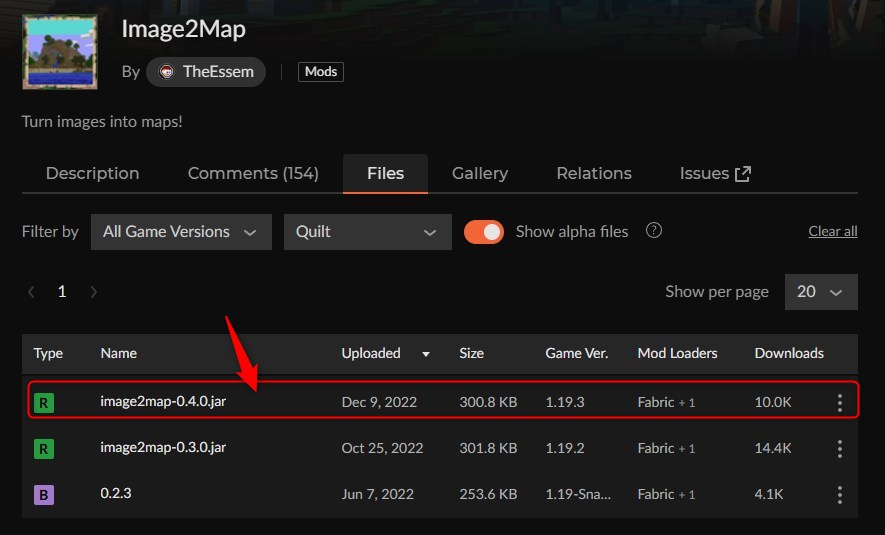The width and height of the screenshot is (885, 535).
Task: Click the 301.8 KB size value
Action: click(x=488, y=448)
